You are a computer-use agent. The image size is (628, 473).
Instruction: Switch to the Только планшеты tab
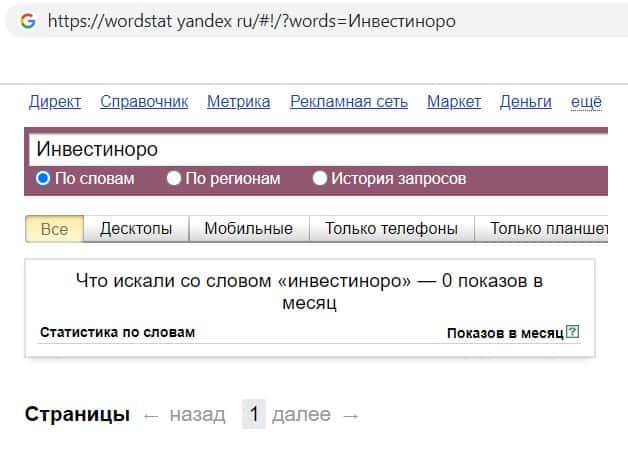(x=541, y=229)
